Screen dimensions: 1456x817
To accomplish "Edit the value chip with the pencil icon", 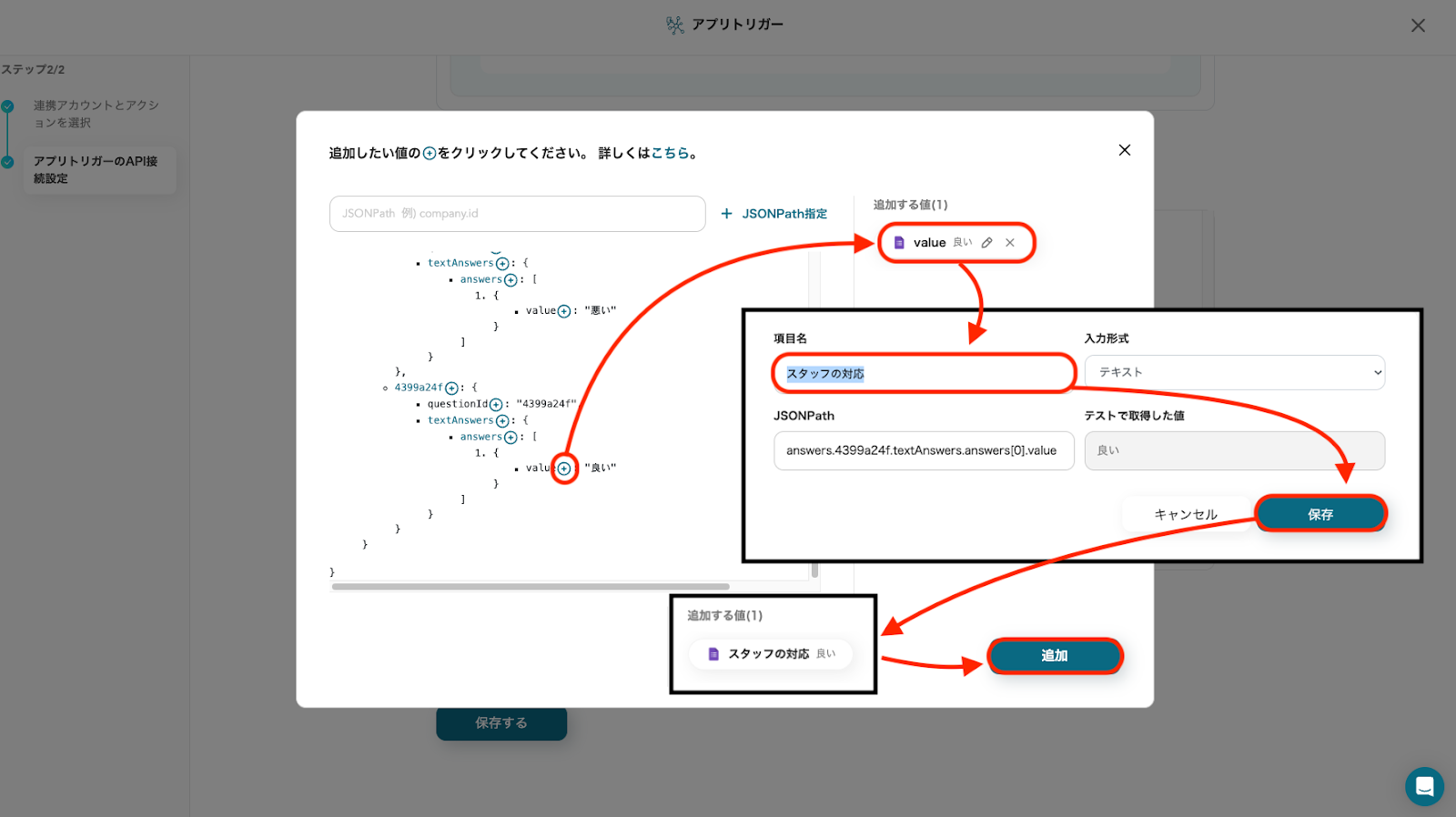I will (x=986, y=243).
